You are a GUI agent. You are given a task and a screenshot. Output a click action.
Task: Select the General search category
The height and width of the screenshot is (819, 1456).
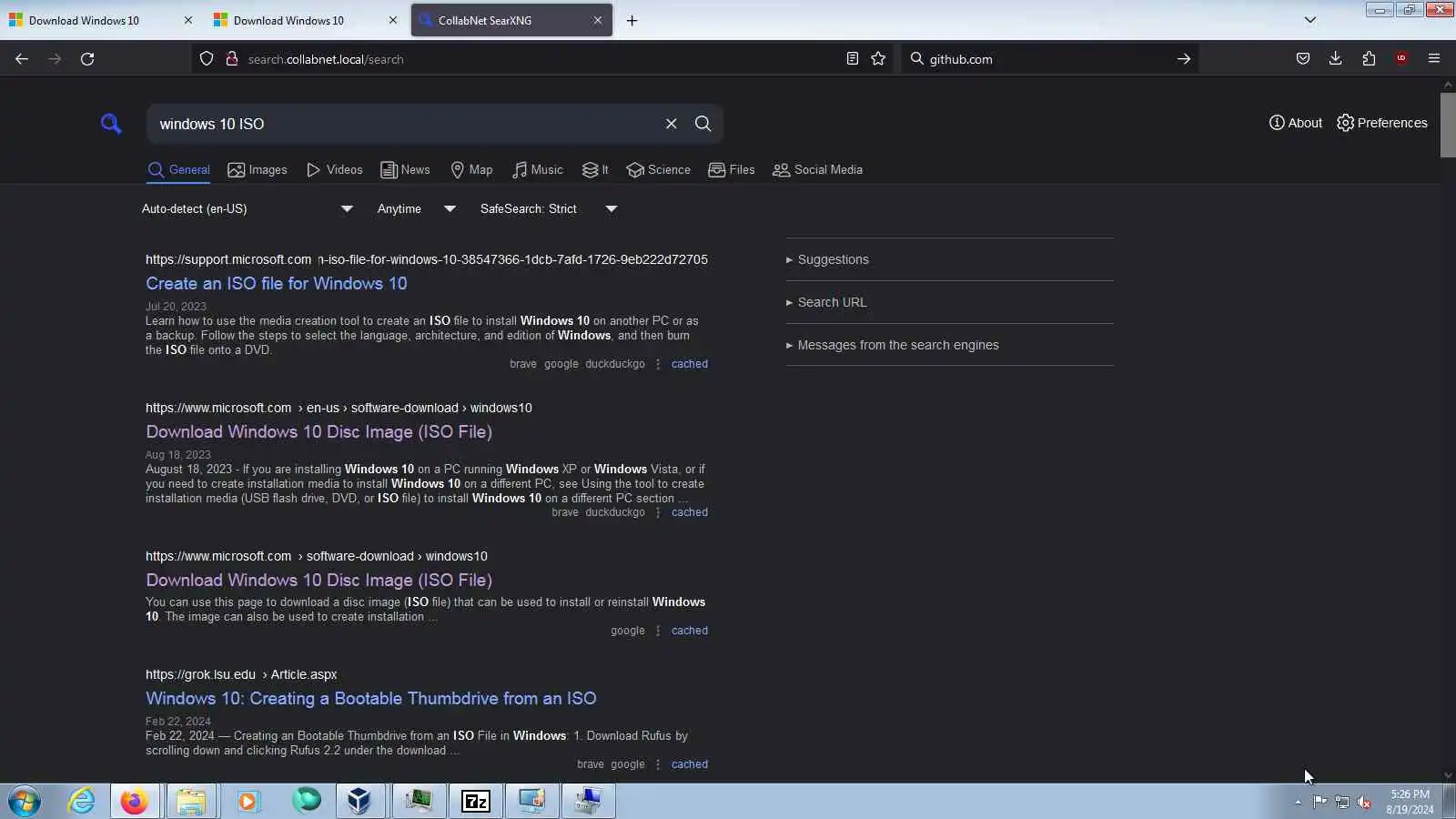(x=179, y=170)
